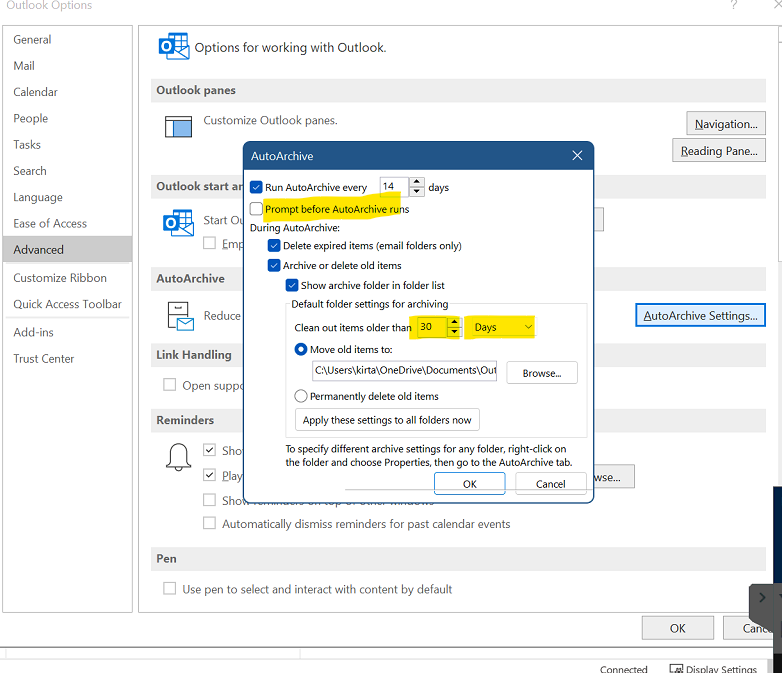782x673 pixels.
Task: Select Move old items to option
Action: pos(301,349)
